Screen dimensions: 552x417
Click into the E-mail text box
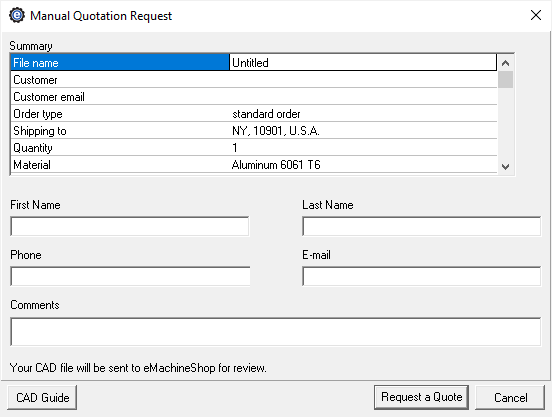[421, 276]
